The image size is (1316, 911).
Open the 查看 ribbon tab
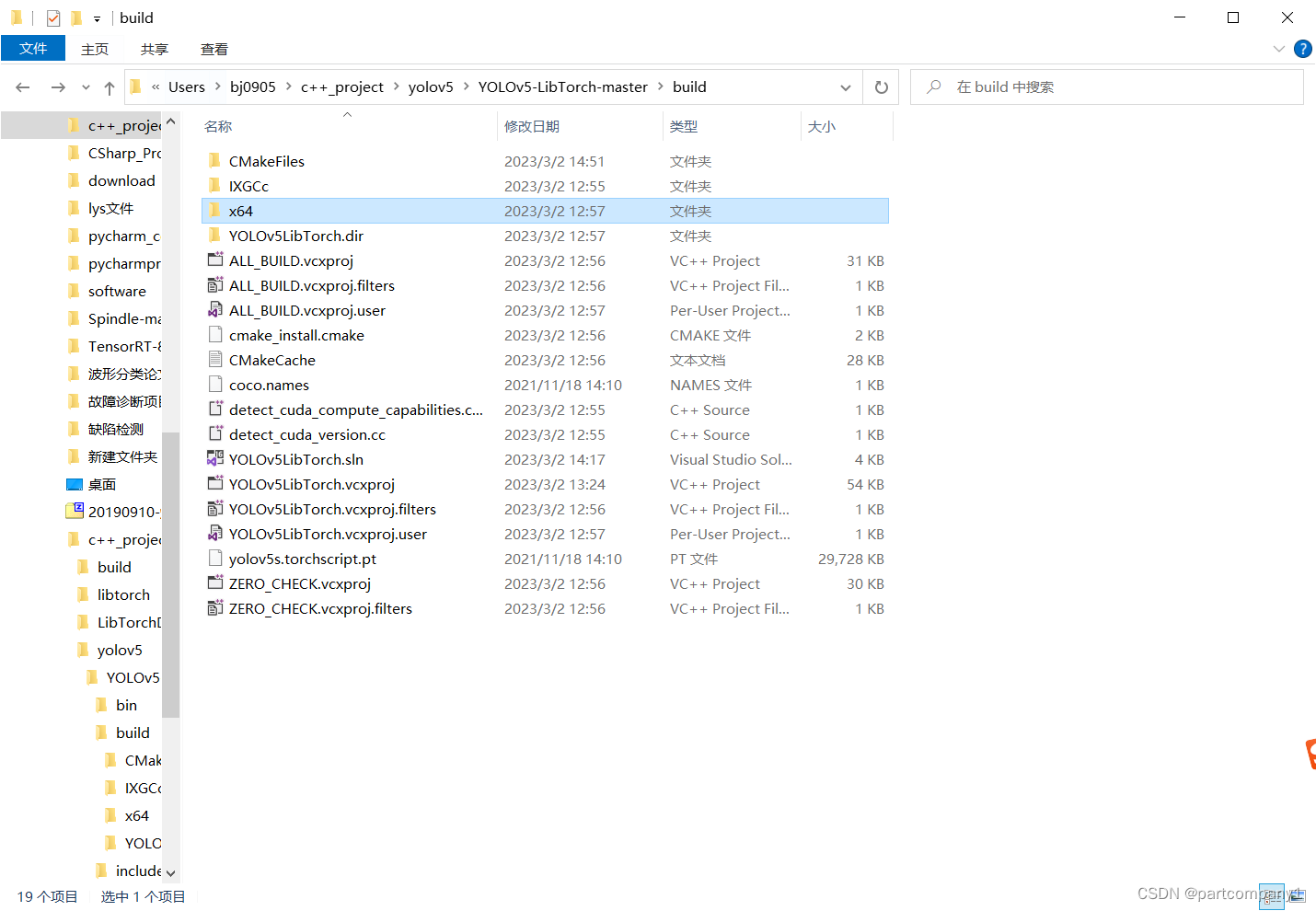coord(214,49)
